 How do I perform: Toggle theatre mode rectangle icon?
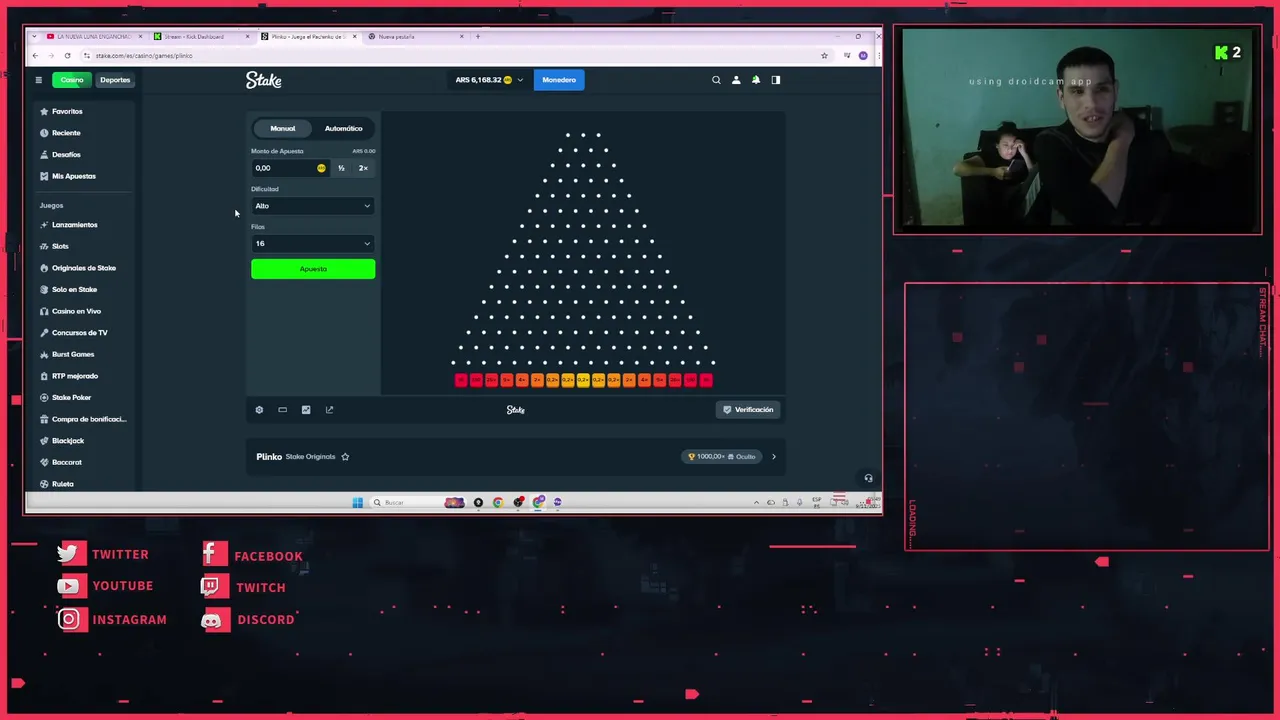pos(282,410)
